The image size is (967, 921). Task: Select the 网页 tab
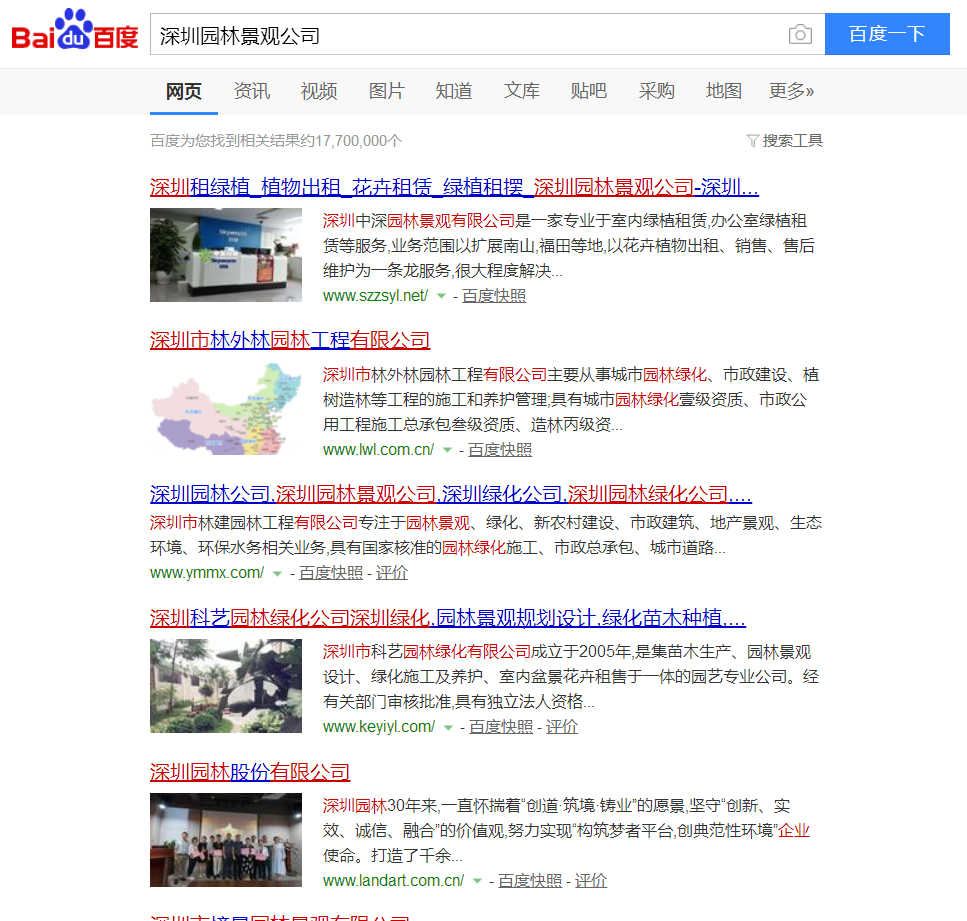click(184, 91)
